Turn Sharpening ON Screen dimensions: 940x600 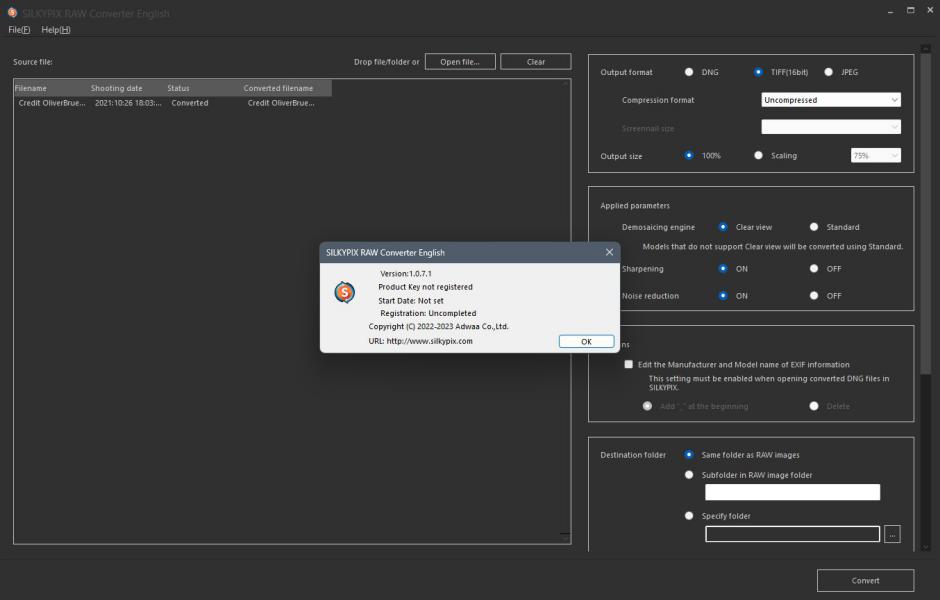pos(723,269)
